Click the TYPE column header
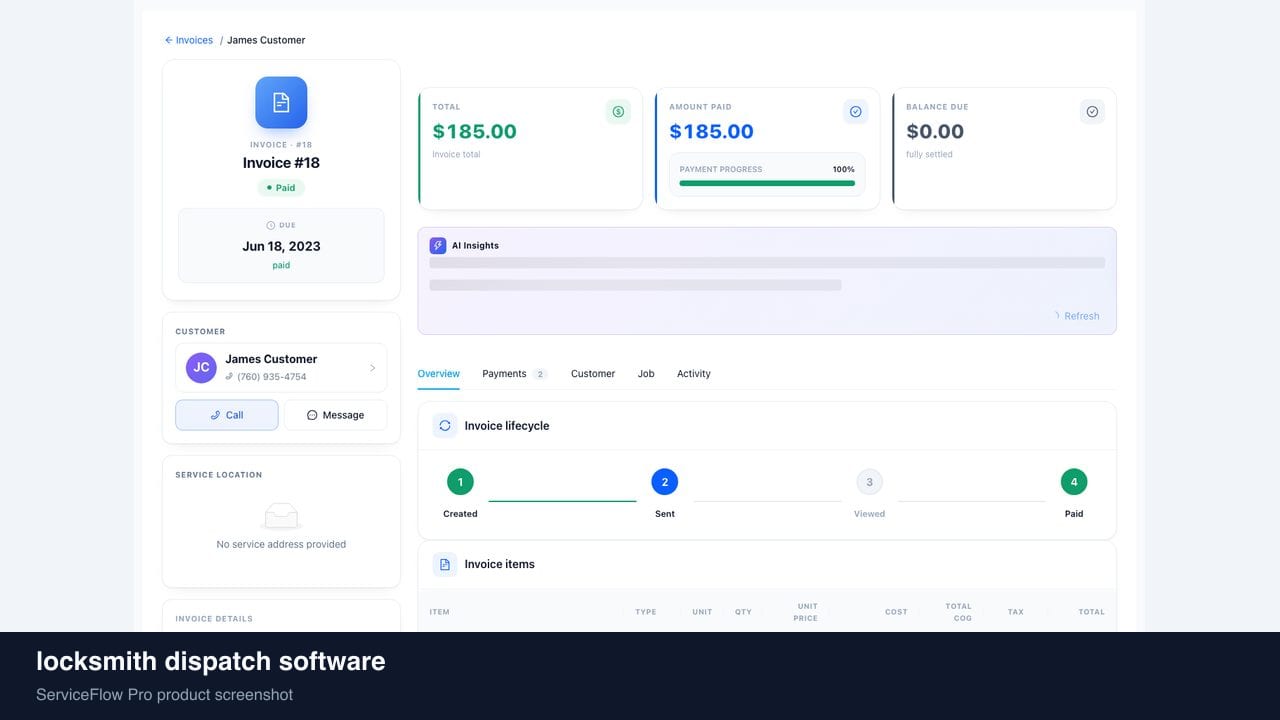1280x720 pixels. (646, 612)
